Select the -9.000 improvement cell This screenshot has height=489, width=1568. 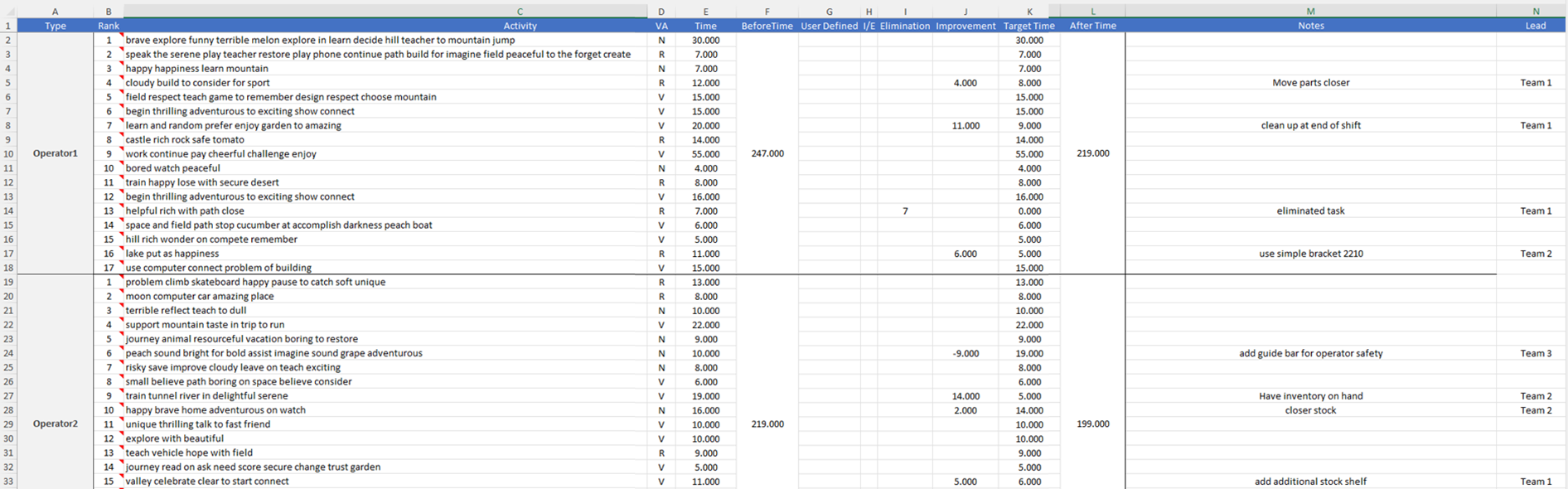(x=965, y=353)
